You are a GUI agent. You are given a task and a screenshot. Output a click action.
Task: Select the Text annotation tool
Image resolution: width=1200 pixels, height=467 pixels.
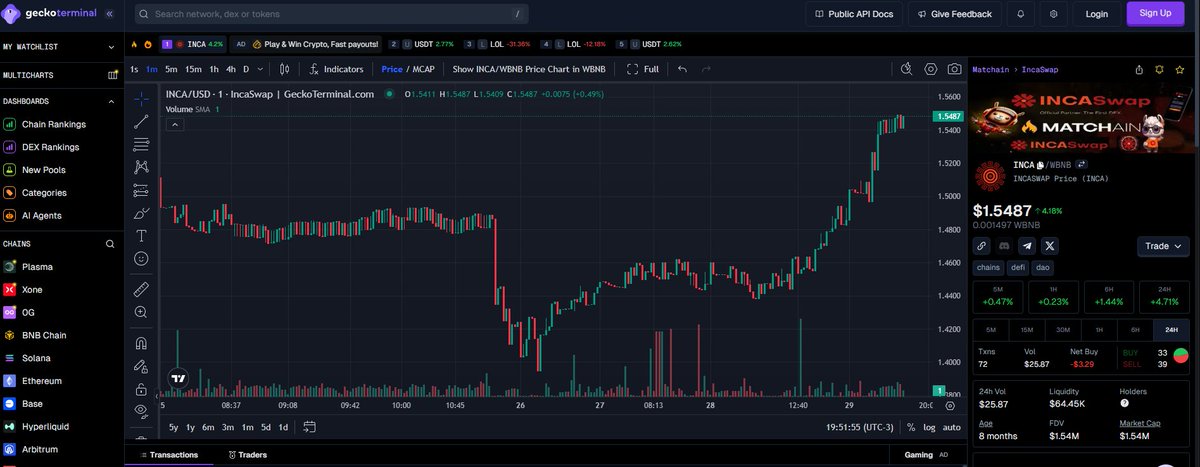(x=141, y=236)
